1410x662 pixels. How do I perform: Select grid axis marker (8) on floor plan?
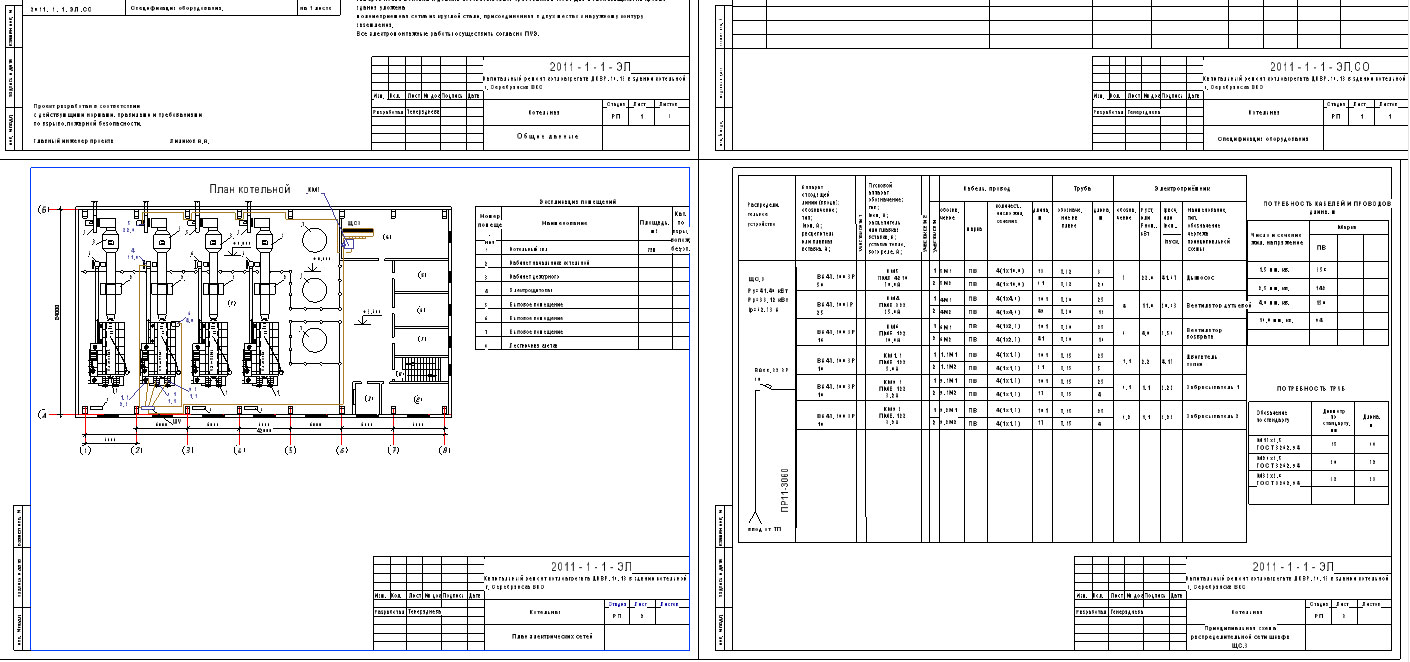(x=445, y=451)
